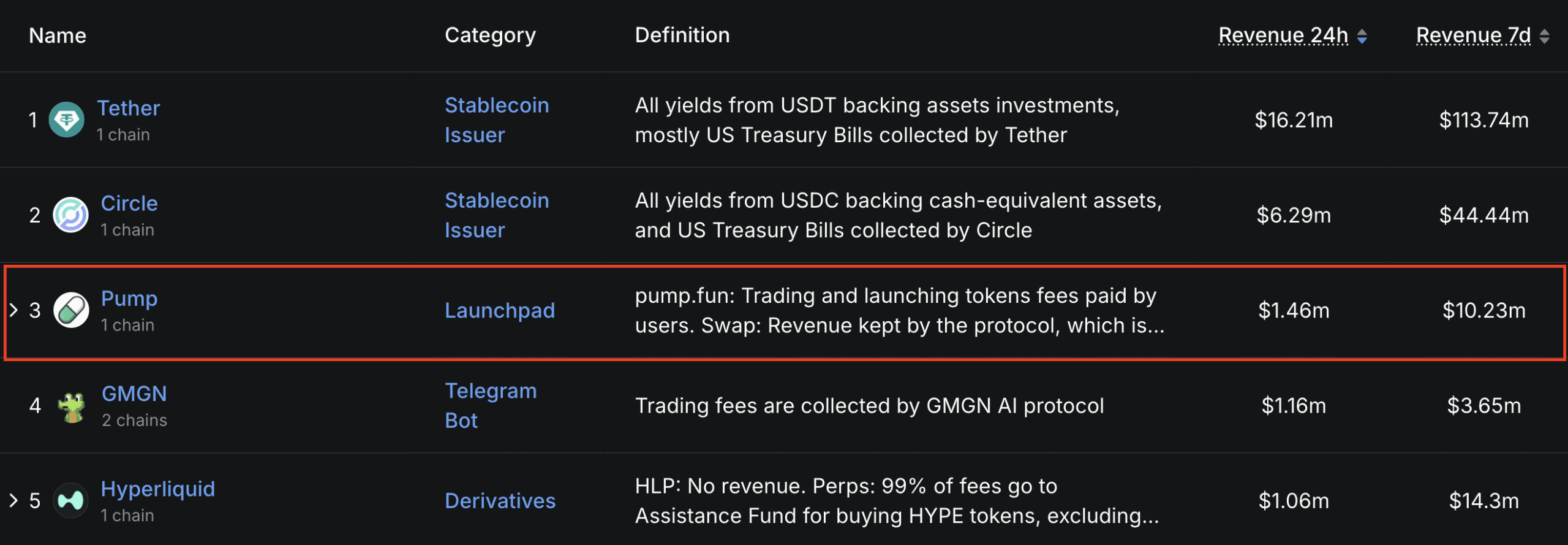Open the Hyperliquid protocol link
This screenshot has width=1568, height=545.
click(158, 489)
